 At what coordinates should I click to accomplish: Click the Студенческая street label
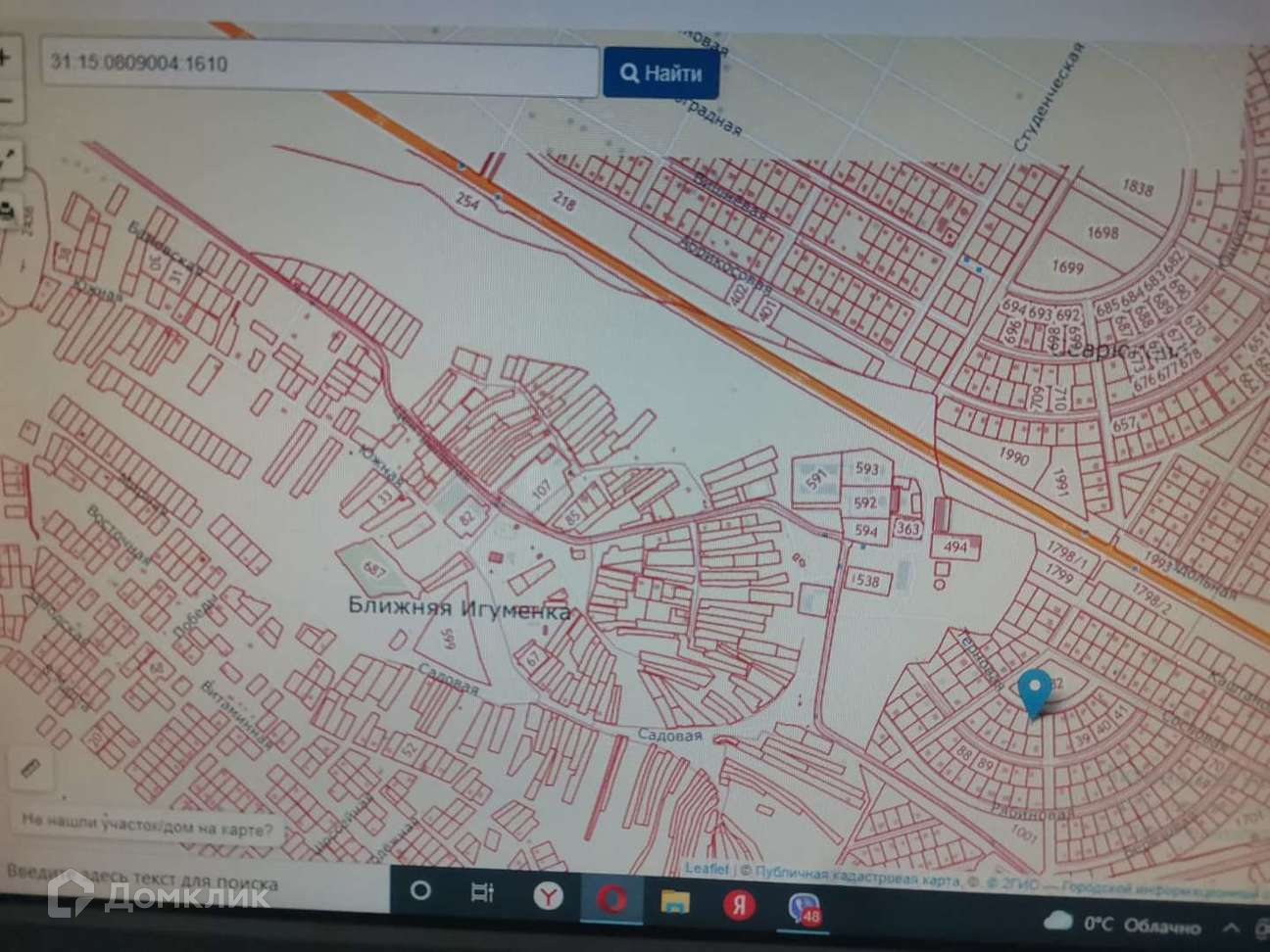(1049, 97)
